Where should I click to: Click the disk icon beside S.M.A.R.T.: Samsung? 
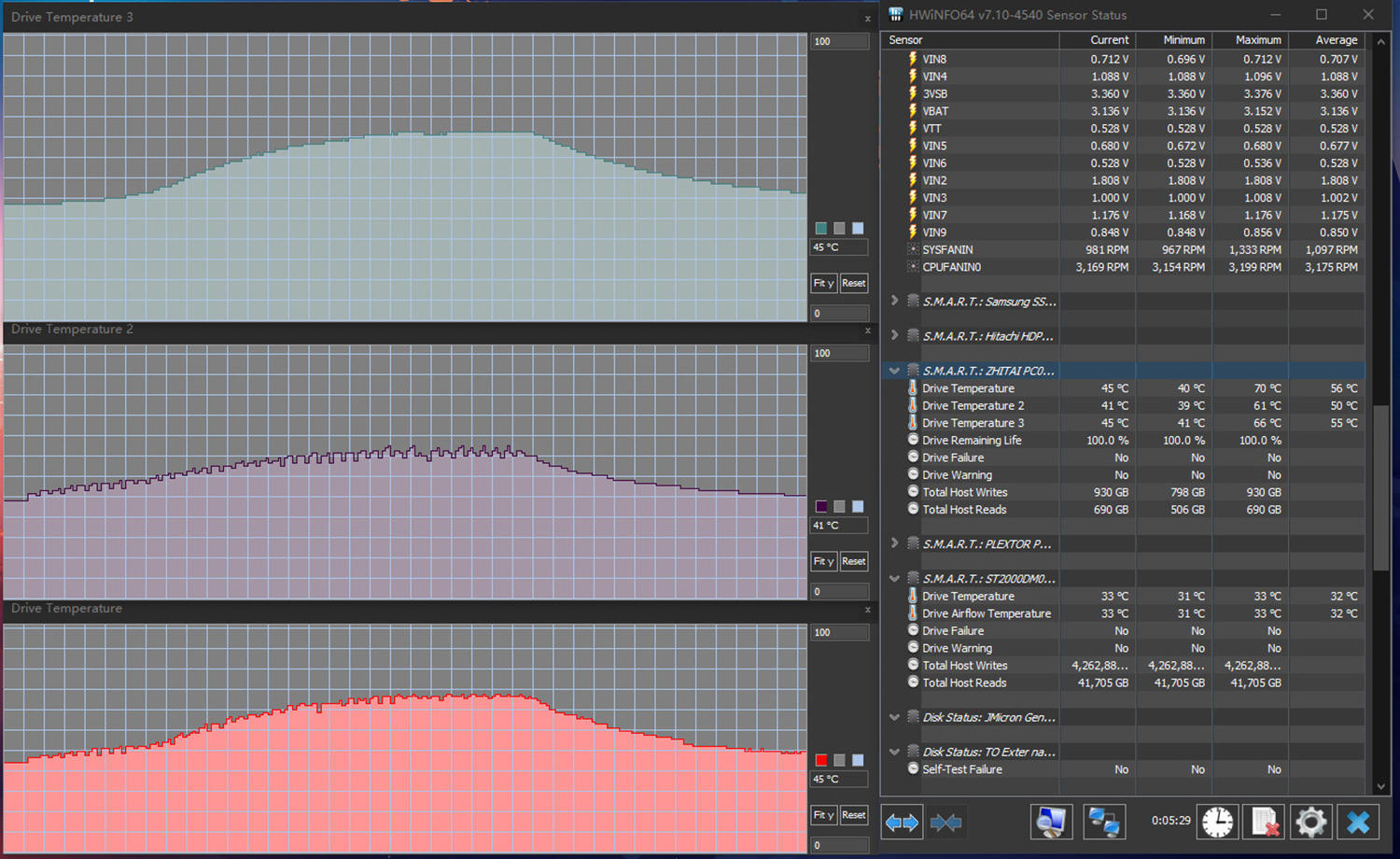tap(913, 301)
